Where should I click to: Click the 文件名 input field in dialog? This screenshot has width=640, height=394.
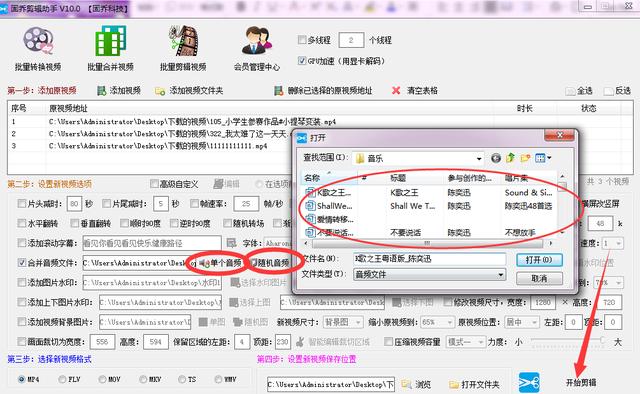(x=429, y=259)
